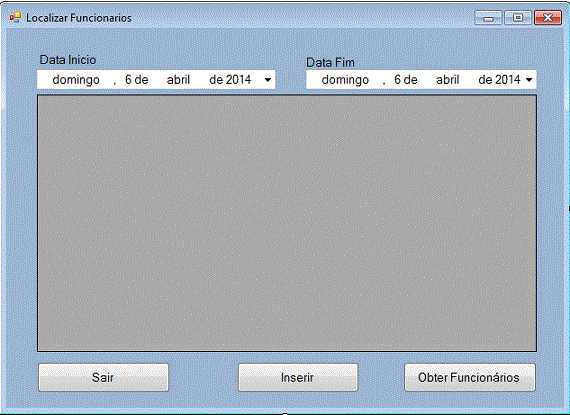
Task: Click the 'Data Fim' label
Action: pos(330,63)
